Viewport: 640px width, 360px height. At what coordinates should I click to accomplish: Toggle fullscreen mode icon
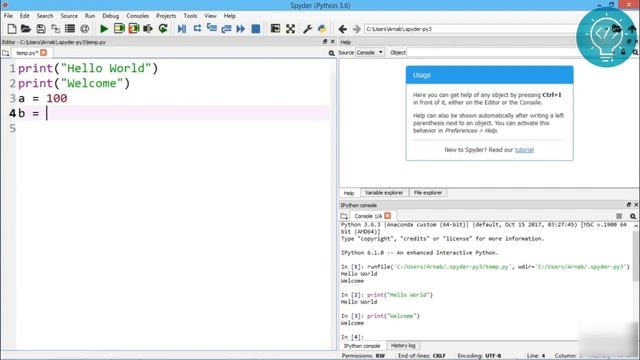pos(290,29)
